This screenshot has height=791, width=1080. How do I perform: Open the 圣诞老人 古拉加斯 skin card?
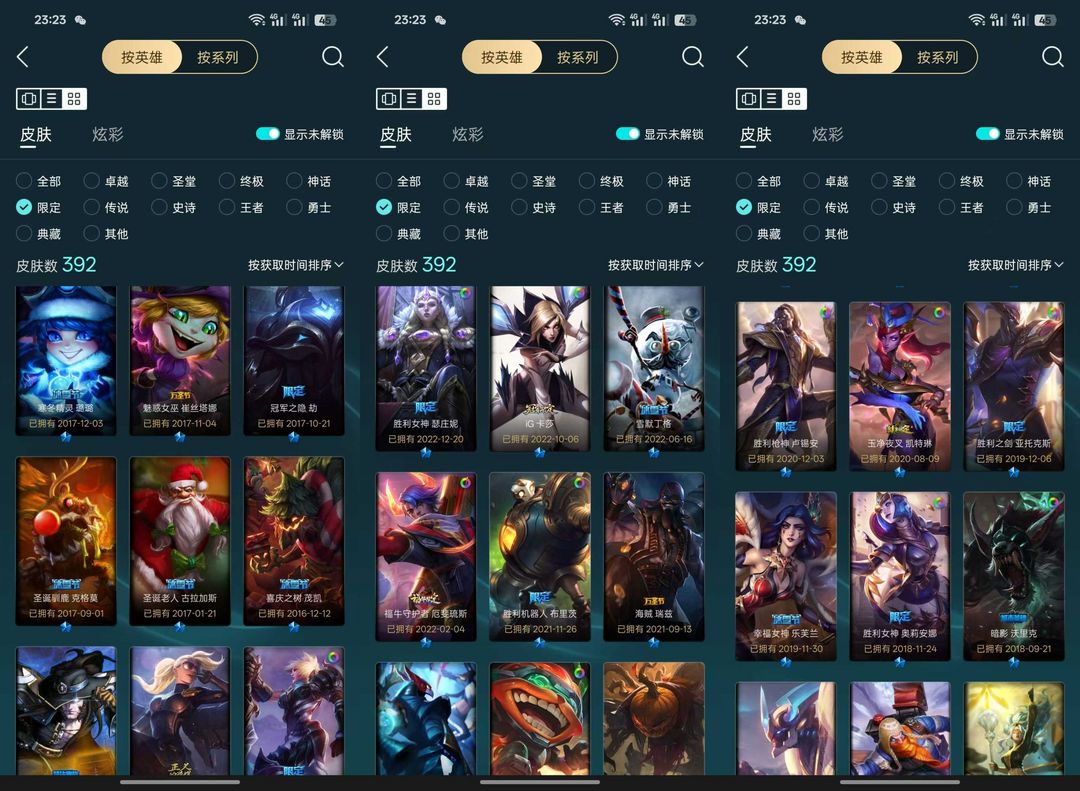(x=180, y=541)
